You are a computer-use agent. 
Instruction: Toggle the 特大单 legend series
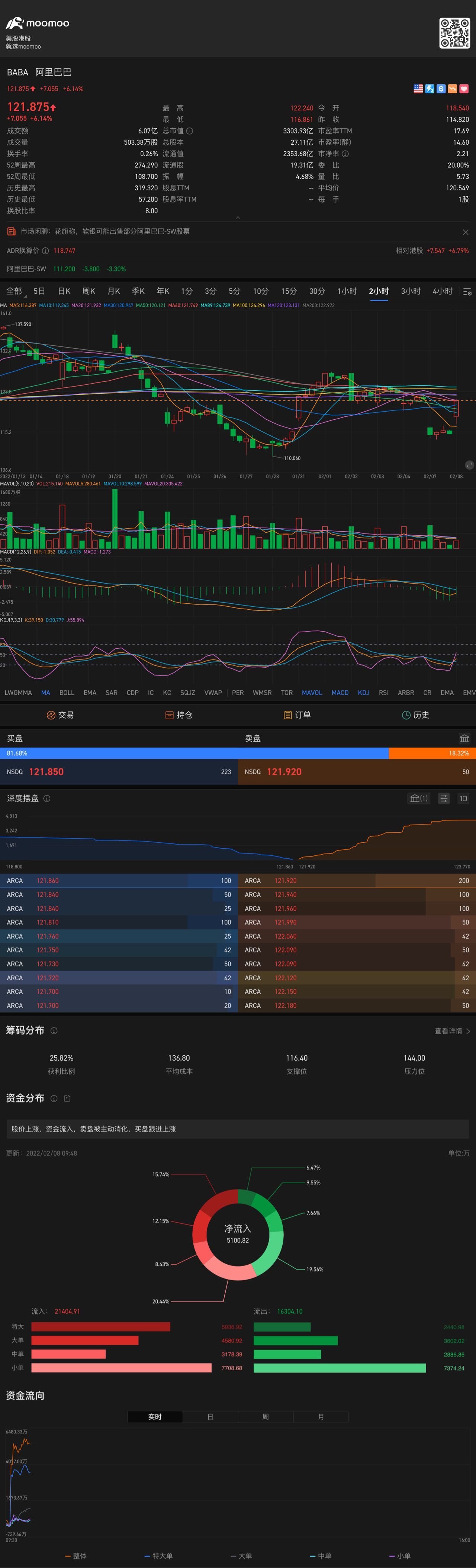coord(159,1556)
